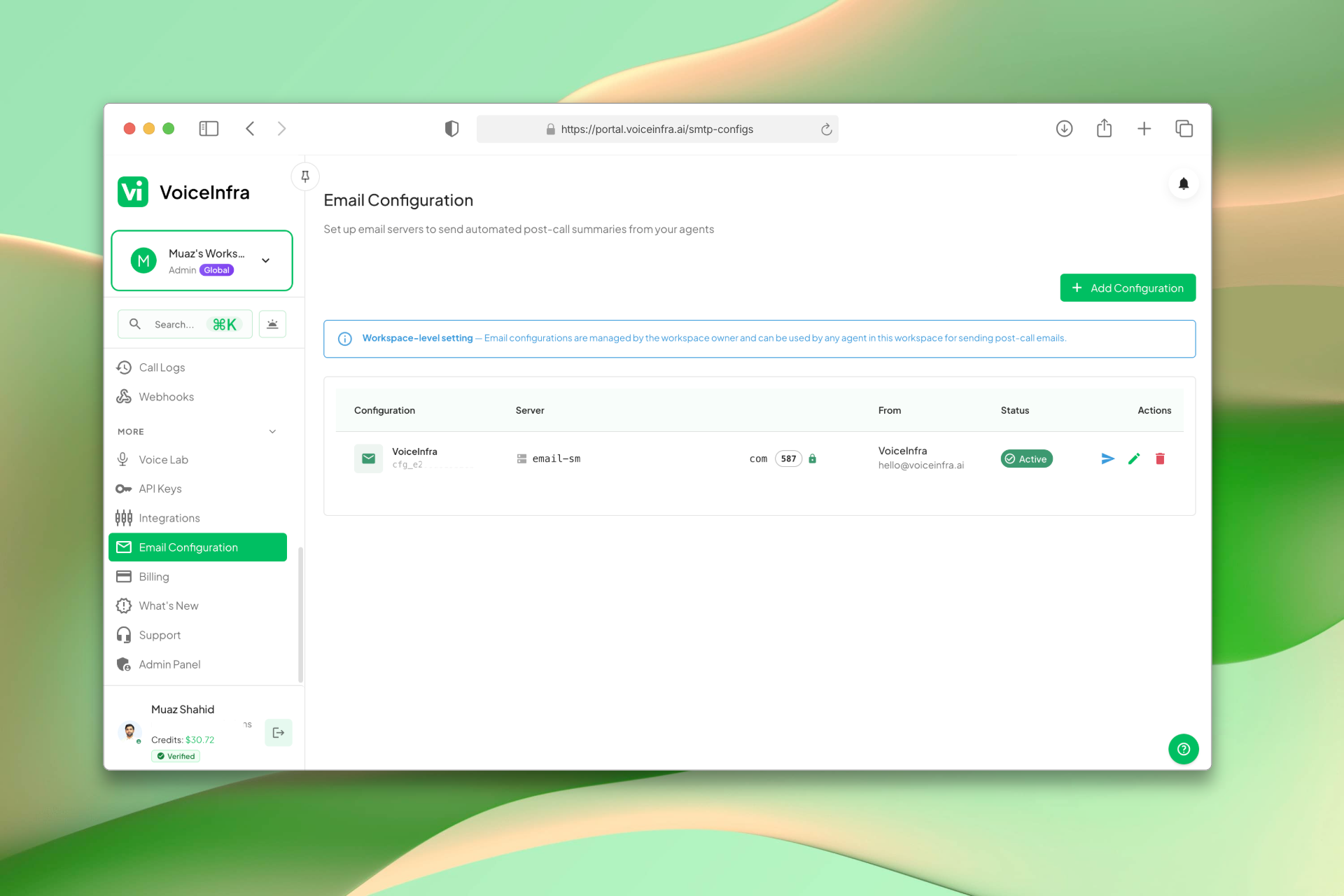Open the privacy shield icon
This screenshot has height=896, width=1344.
(451, 129)
